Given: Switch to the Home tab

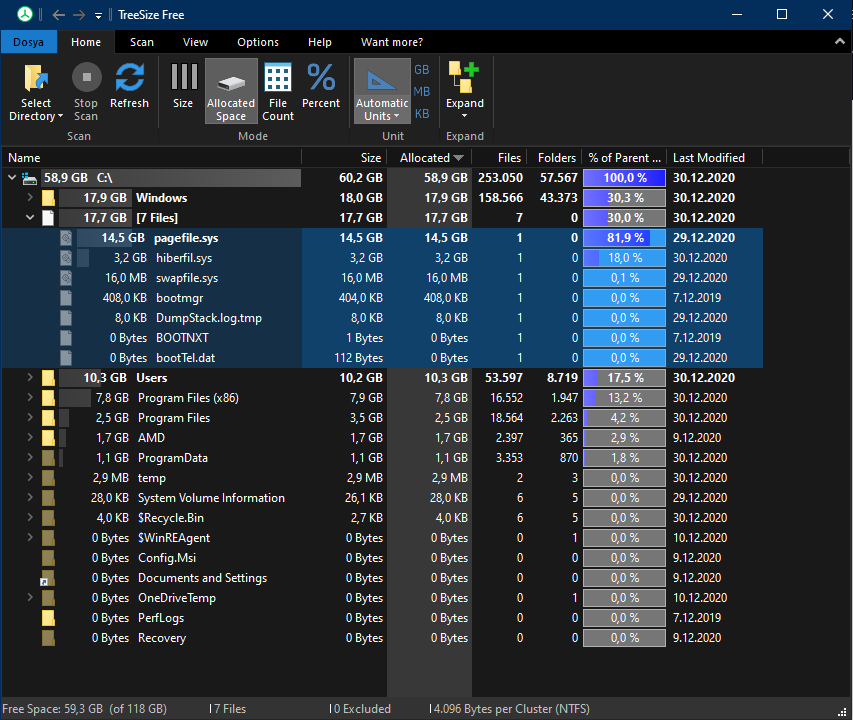Looking at the screenshot, I should click(86, 42).
